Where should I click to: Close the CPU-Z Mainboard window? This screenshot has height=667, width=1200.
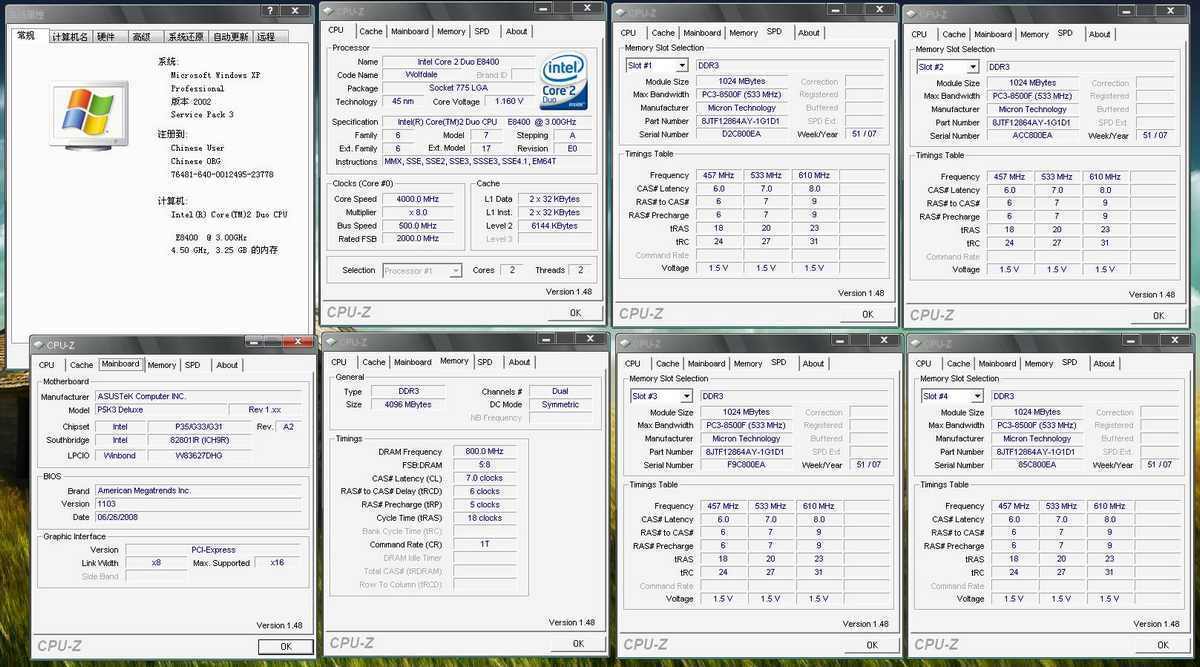click(297, 343)
